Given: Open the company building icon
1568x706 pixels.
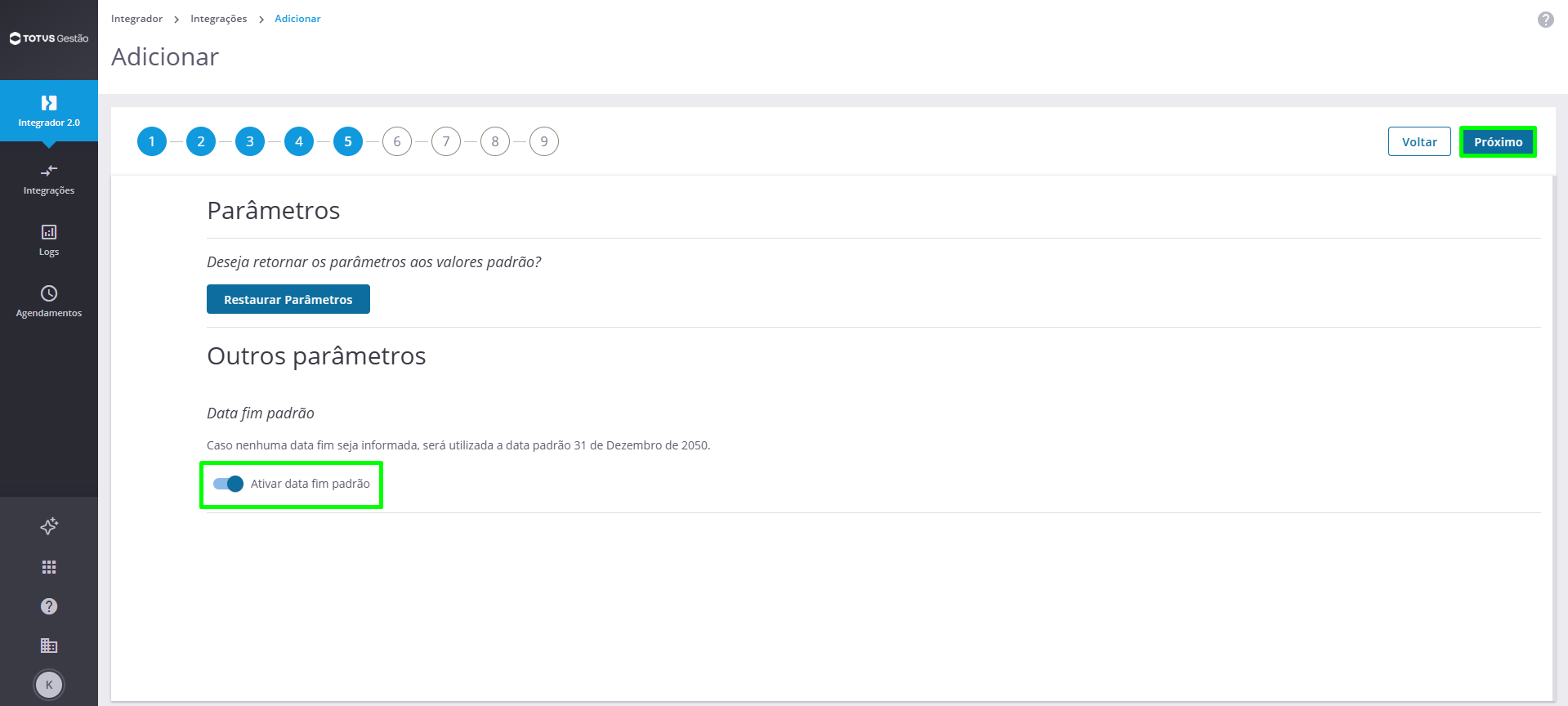Looking at the screenshot, I should [49, 646].
